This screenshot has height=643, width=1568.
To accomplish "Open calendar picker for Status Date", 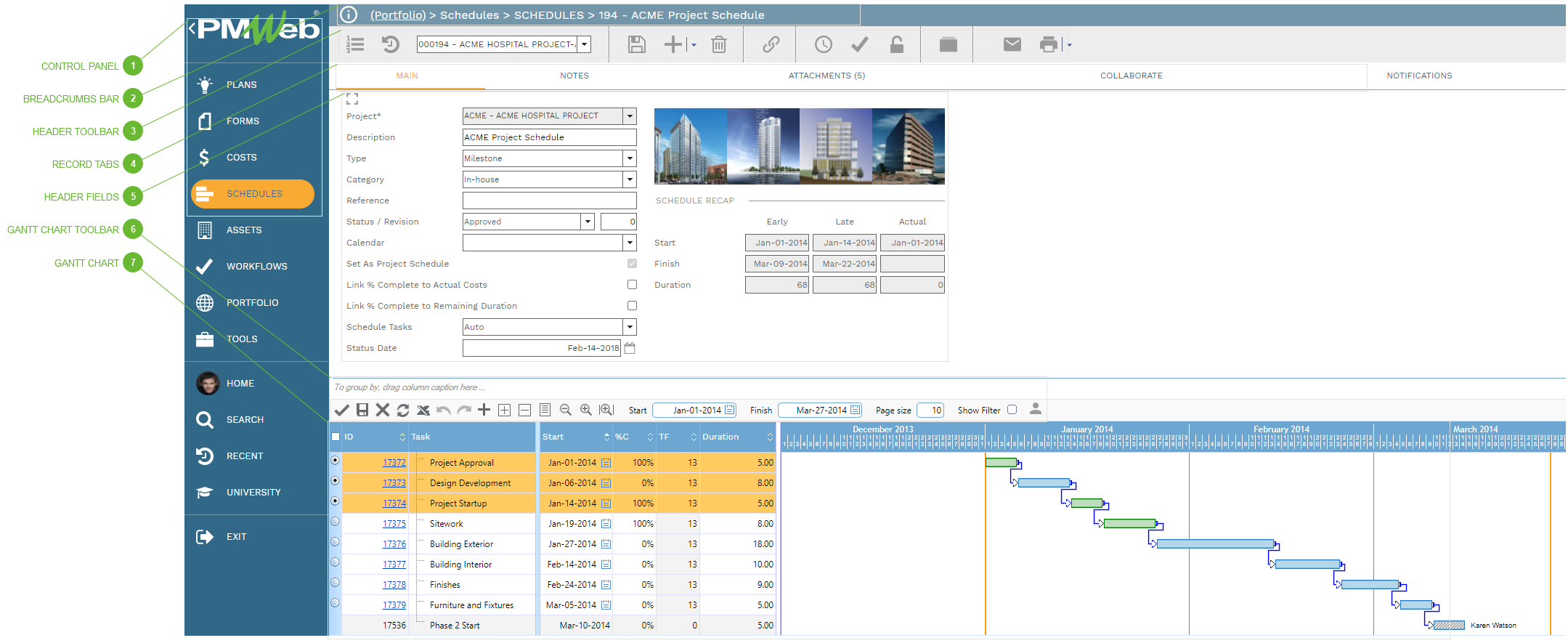I will (x=630, y=348).
